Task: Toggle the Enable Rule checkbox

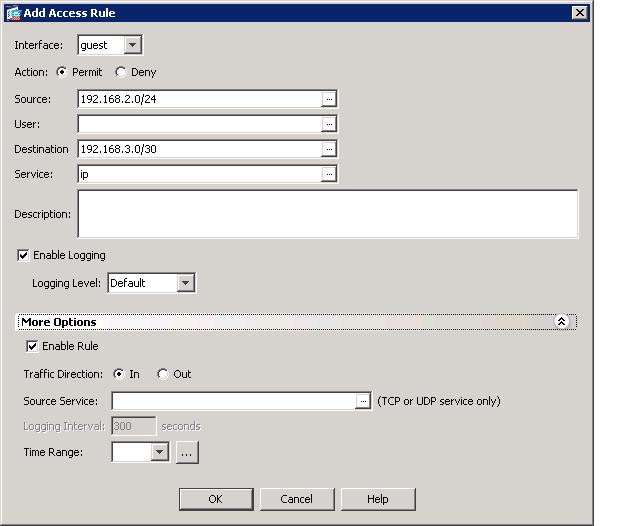Action: pyautogui.click(x=32, y=346)
